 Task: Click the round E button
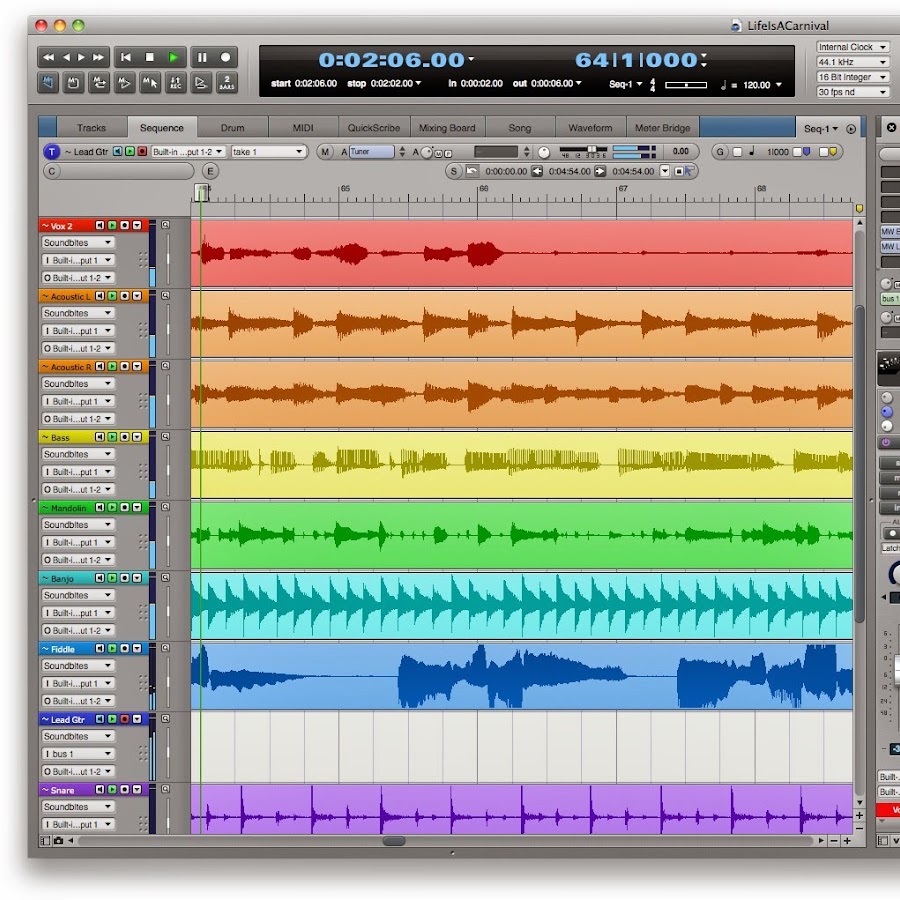pyautogui.click(x=210, y=171)
